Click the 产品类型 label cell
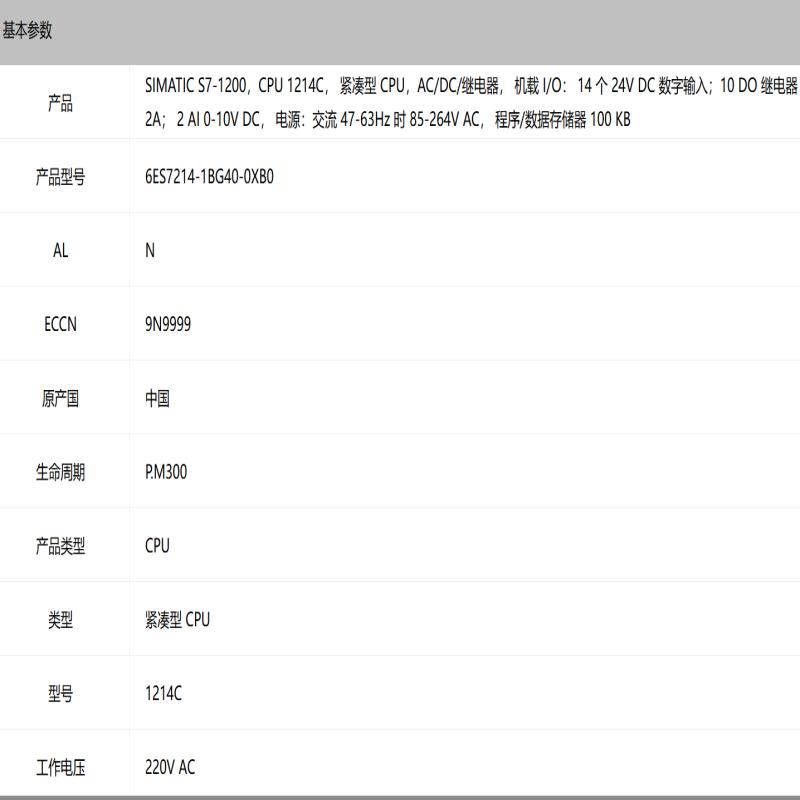The image size is (800, 800). (60, 546)
